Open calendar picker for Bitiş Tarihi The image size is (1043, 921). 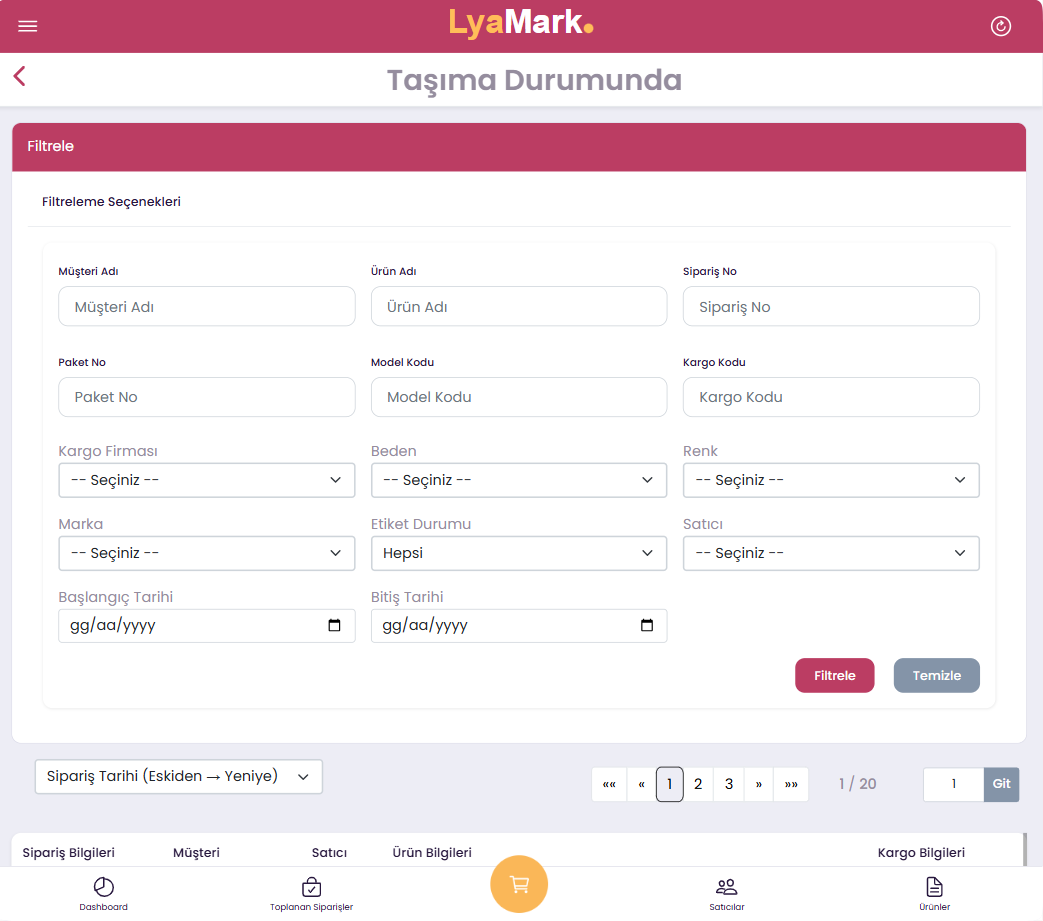coord(647,626)
